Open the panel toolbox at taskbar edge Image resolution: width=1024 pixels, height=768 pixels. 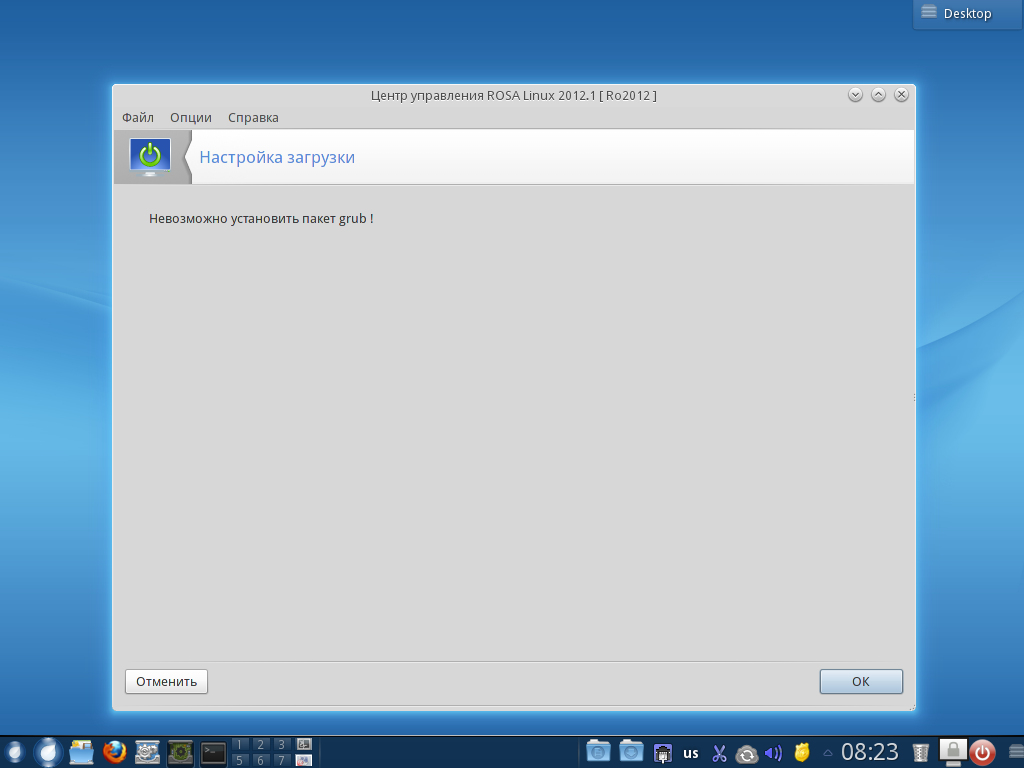click(1016, 753)
